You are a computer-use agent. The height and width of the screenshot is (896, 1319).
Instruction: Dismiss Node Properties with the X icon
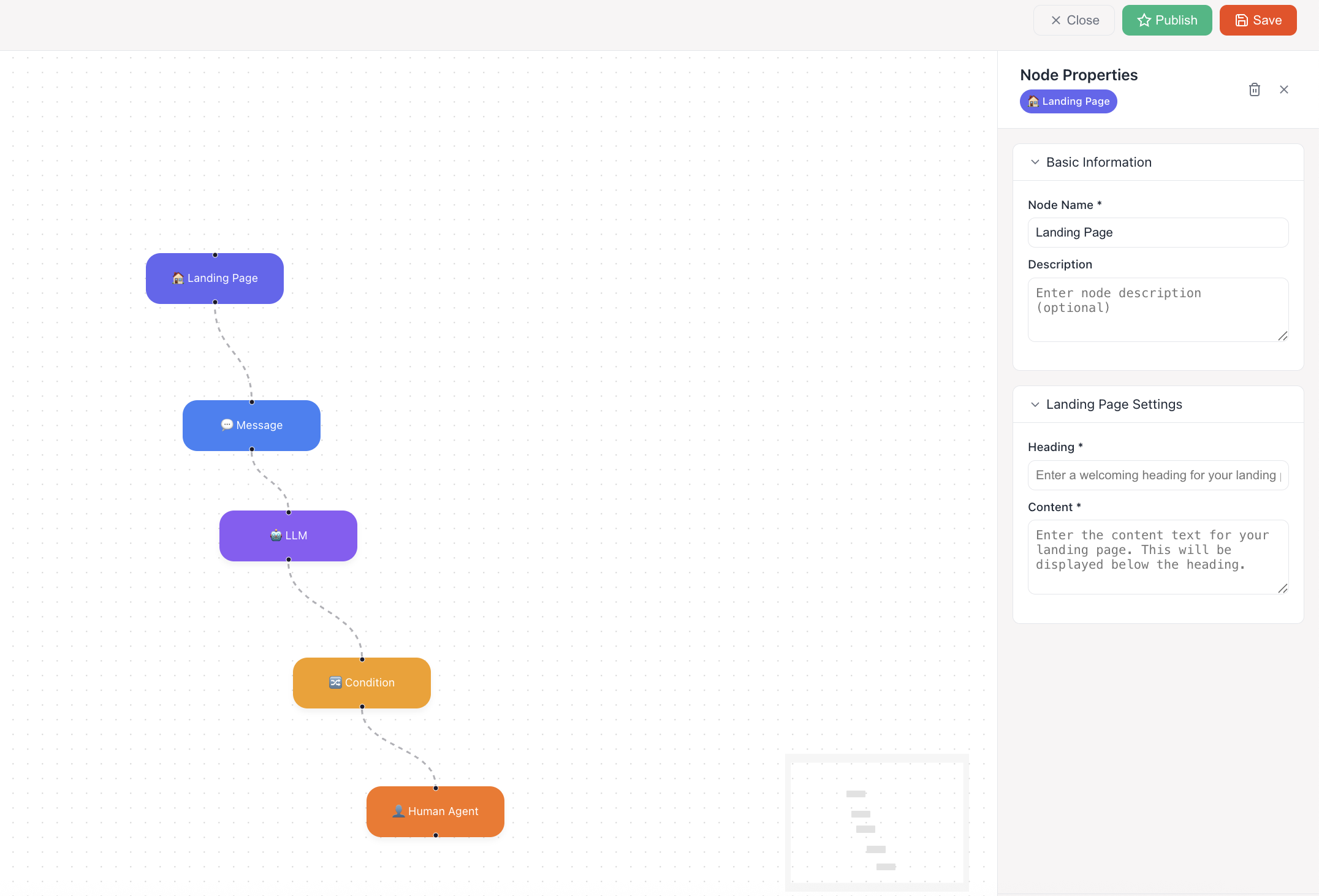pyautogui.click(x=1284, y=89)
